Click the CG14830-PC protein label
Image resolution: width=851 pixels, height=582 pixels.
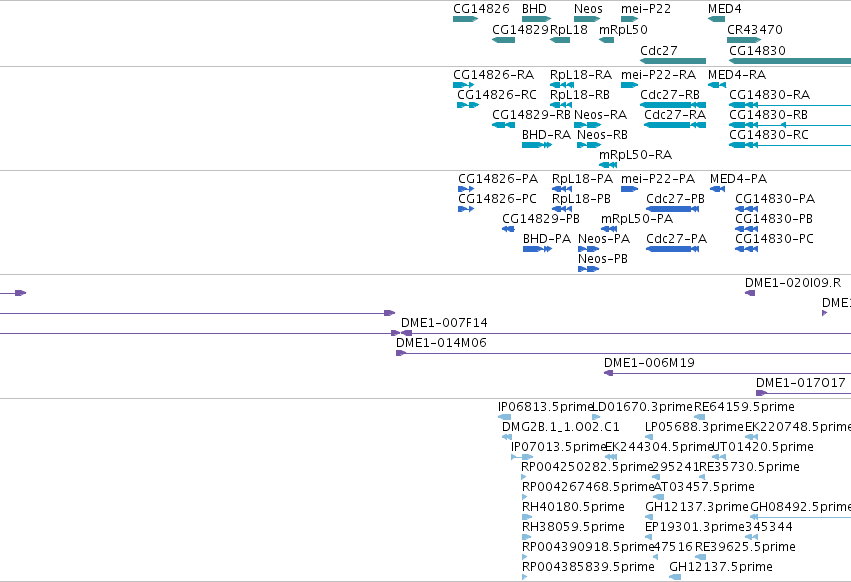(x=774, y=239)
